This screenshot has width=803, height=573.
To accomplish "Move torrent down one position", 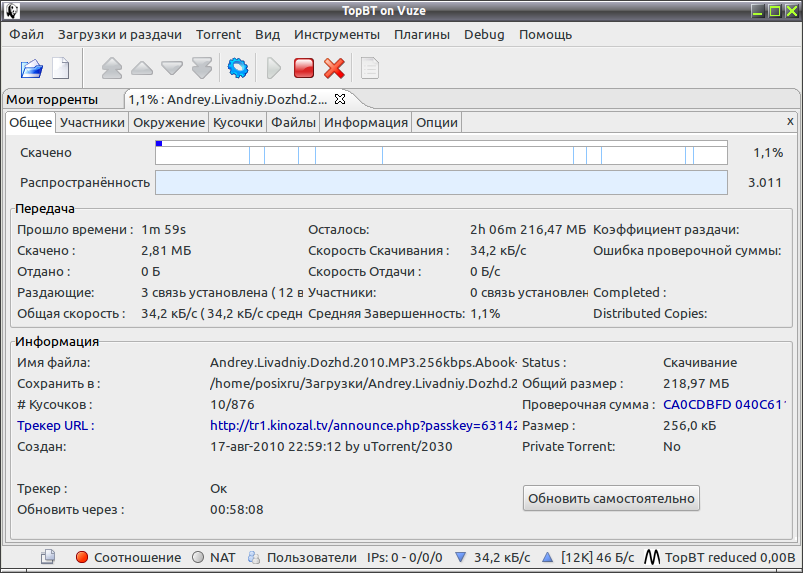I will [172, 68].
